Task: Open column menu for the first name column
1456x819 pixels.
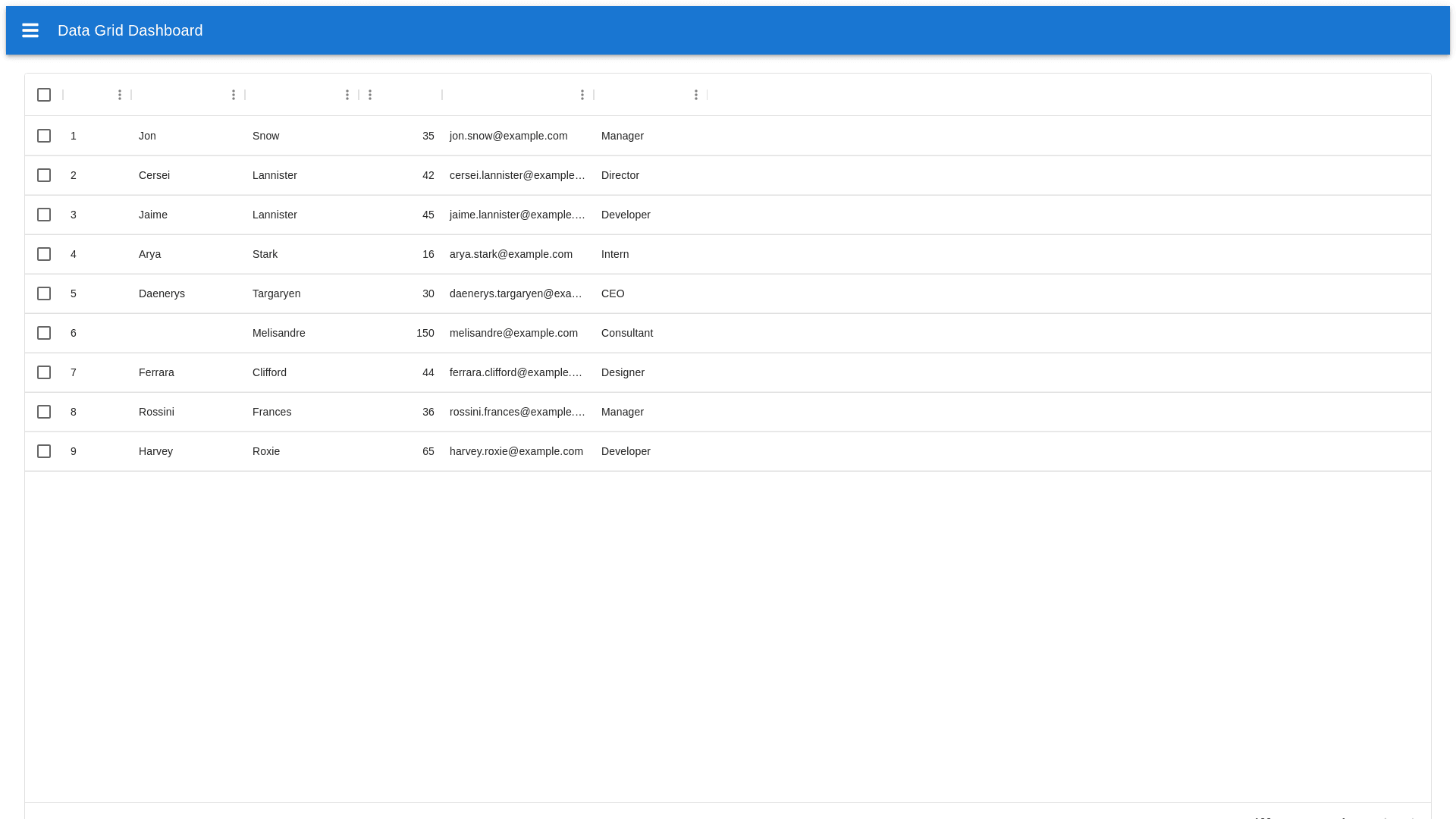Action: [x=234, y=95]
